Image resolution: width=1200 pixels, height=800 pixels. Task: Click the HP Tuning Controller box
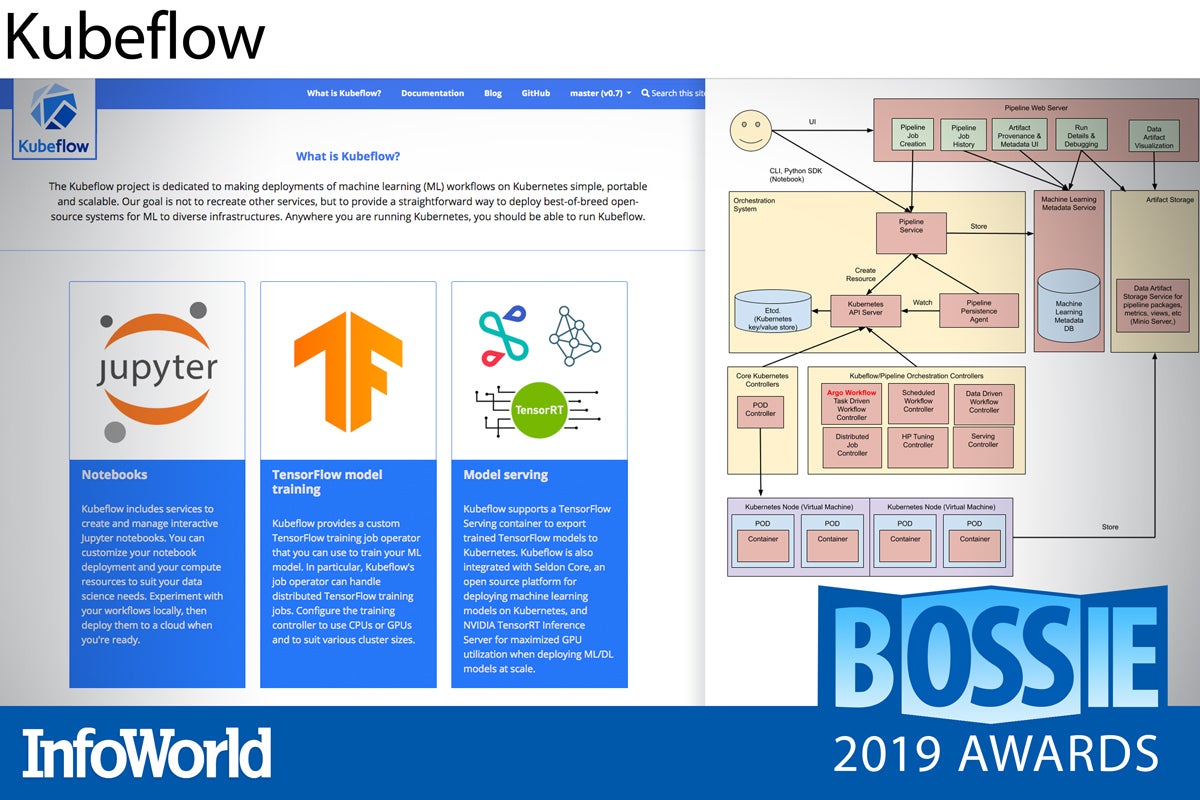click(918, 446)
